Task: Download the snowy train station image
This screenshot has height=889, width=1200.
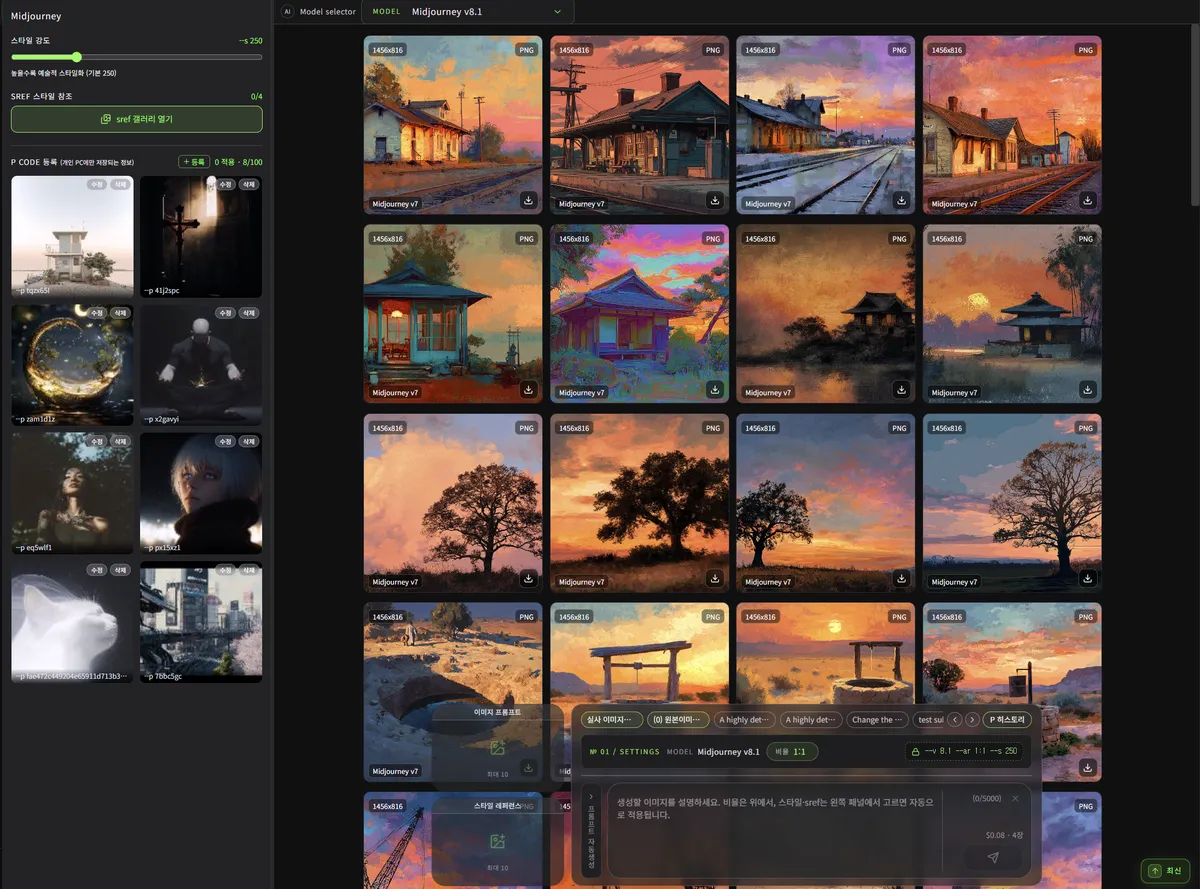Action: click(x=901, y=200)
